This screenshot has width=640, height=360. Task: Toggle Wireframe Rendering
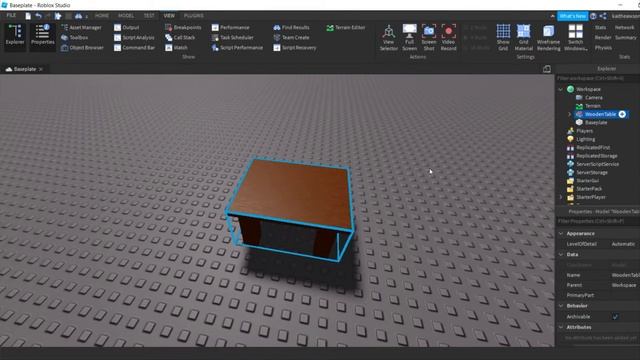(548, 38)
